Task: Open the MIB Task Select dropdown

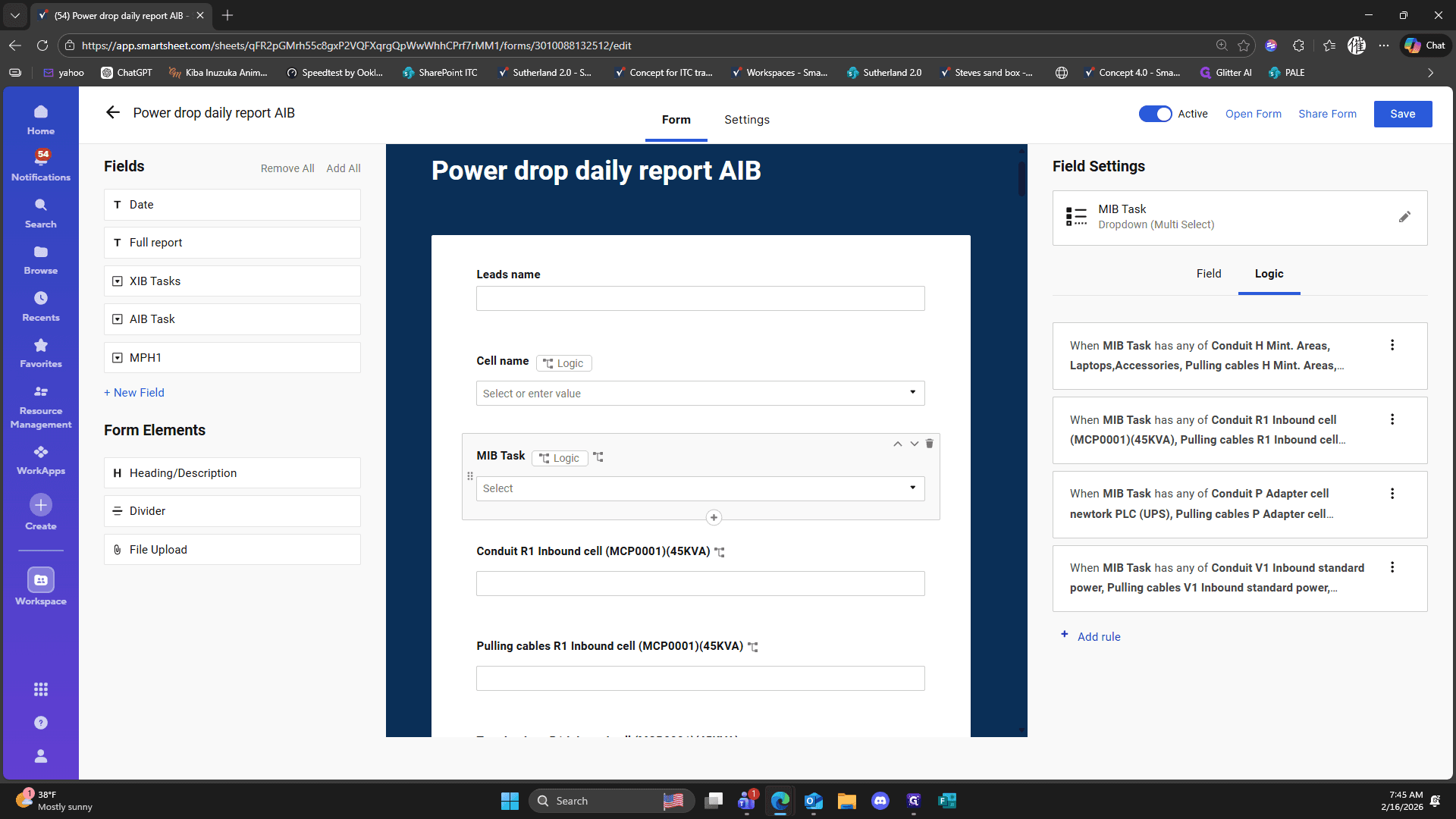Action: pyautogui.click(x=700, y=488)
